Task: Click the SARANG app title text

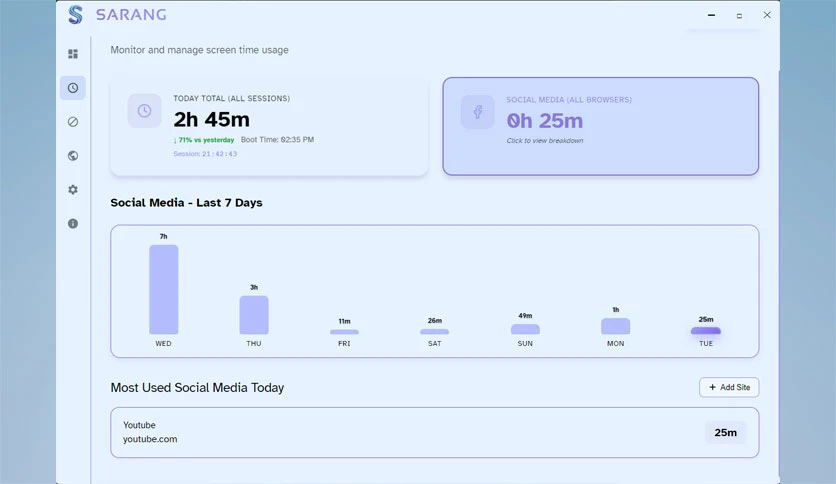Action: click(x=131, y=15)
